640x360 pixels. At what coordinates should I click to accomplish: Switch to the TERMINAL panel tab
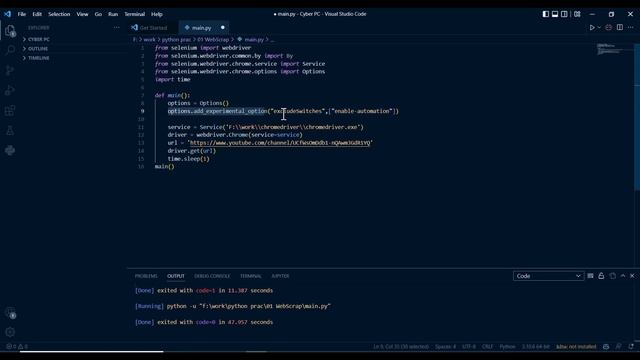251,276
